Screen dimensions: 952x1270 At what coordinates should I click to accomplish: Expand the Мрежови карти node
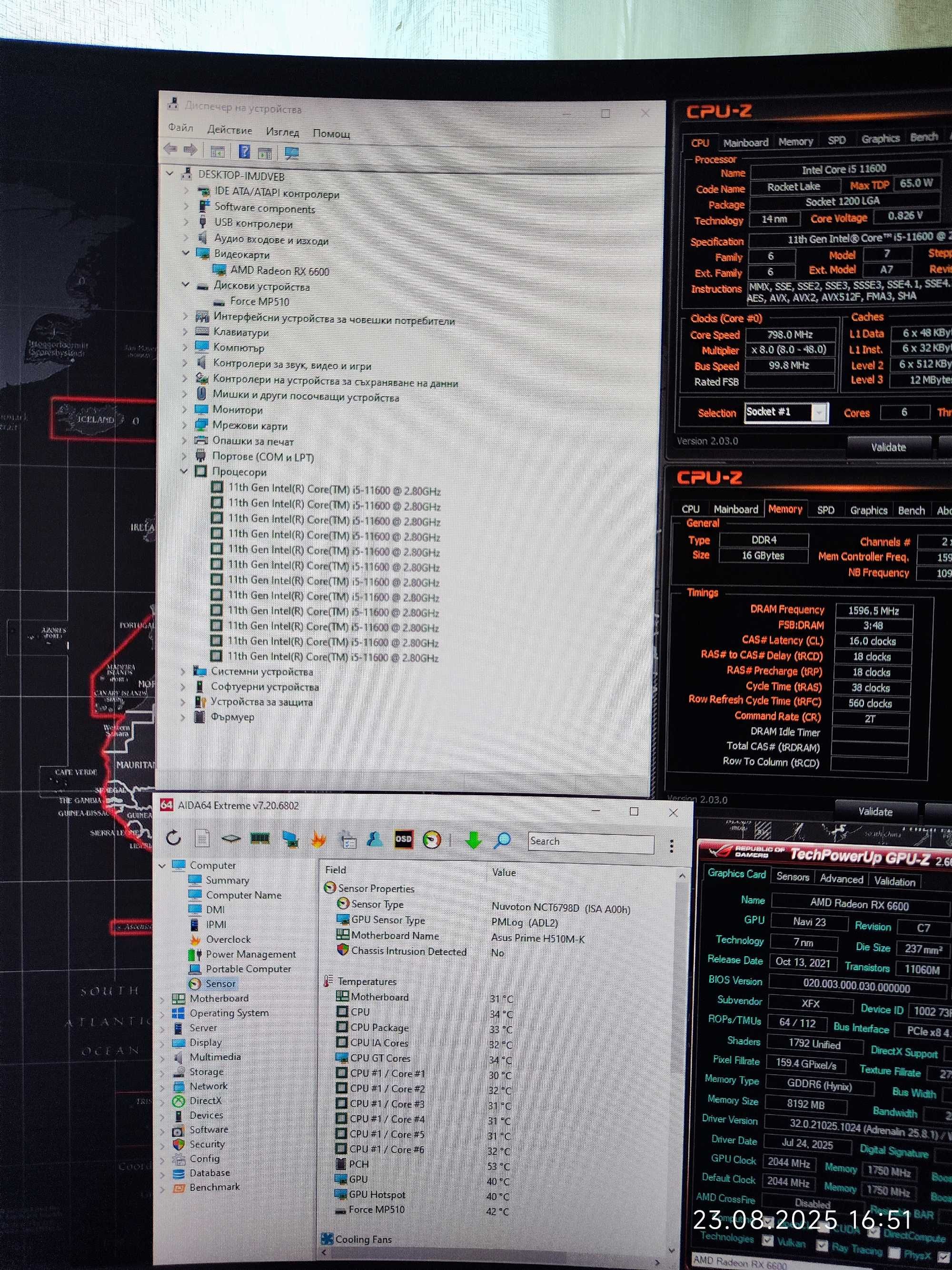[184, 425]
